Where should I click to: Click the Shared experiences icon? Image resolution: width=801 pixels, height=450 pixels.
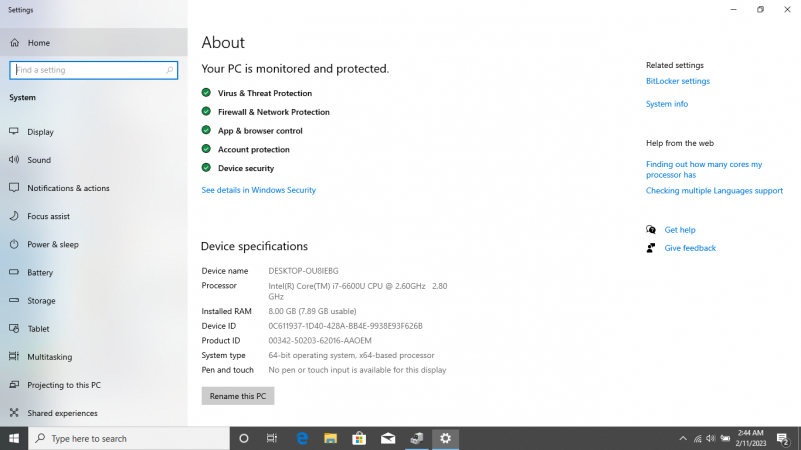(x=14, y=413)
